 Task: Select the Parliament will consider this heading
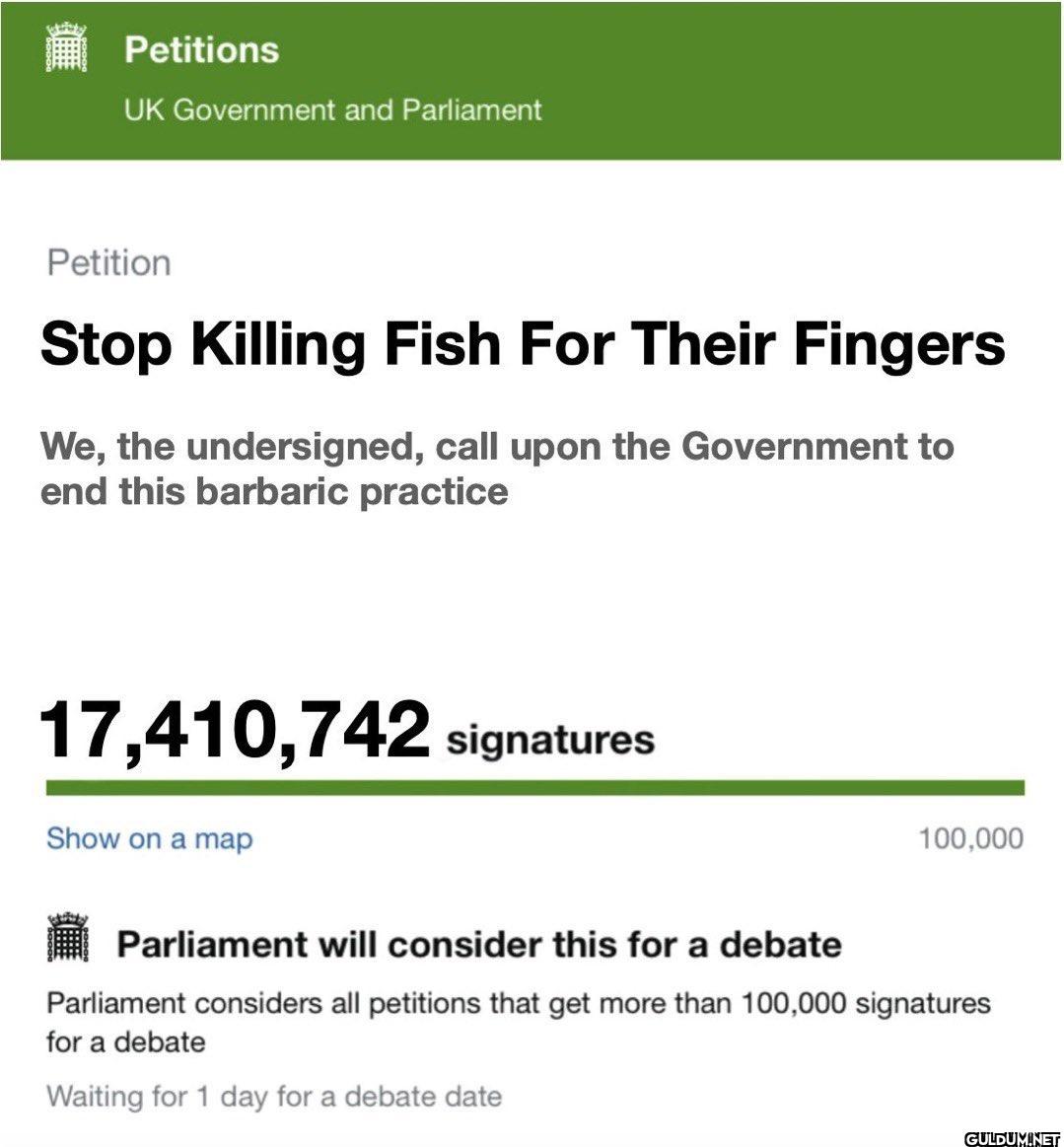tap(478, 944)
